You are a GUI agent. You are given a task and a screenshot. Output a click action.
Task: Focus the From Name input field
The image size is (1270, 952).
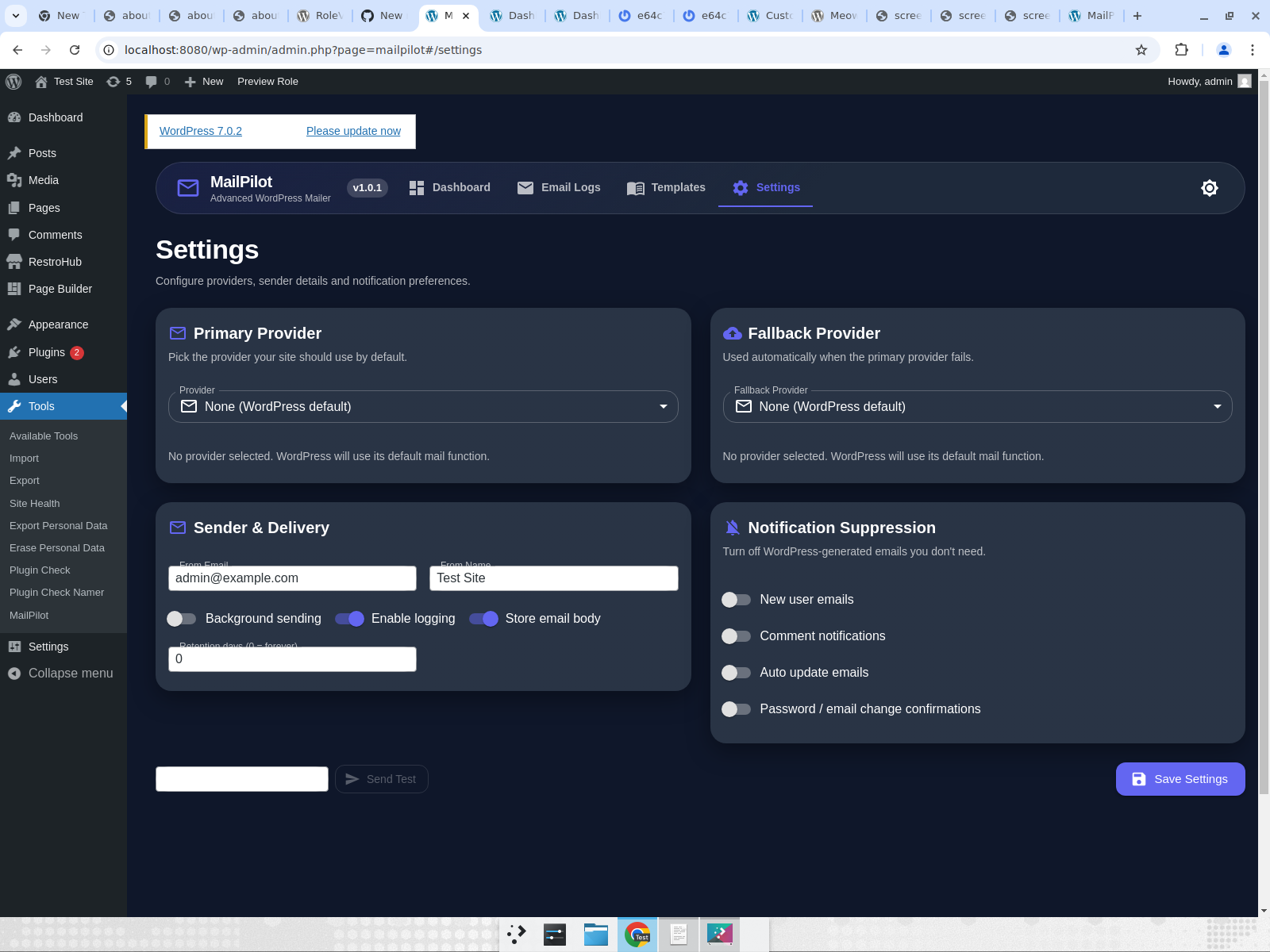554,578
